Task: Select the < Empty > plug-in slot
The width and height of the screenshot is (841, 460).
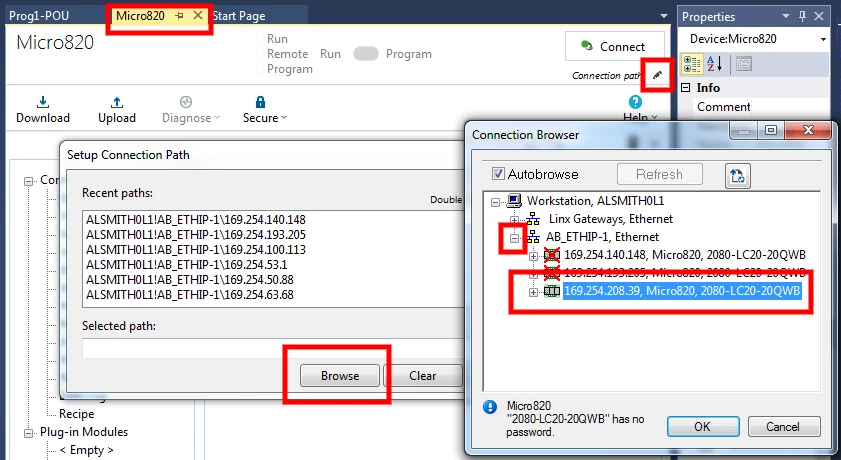Action: pos(86,450)
